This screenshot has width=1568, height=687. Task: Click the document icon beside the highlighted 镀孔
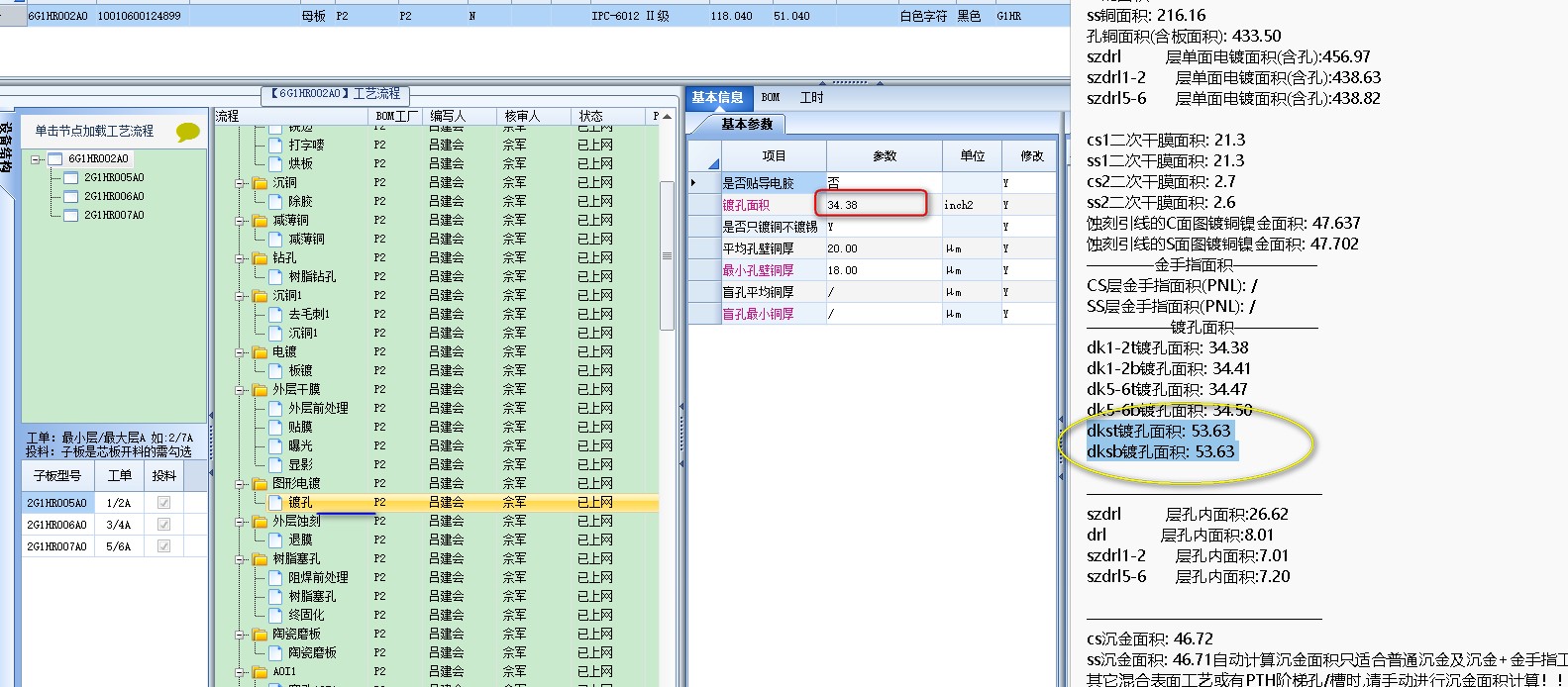tap(275, 502)
